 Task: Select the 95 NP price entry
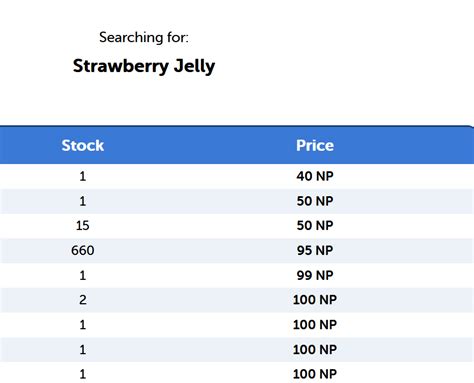315,250
